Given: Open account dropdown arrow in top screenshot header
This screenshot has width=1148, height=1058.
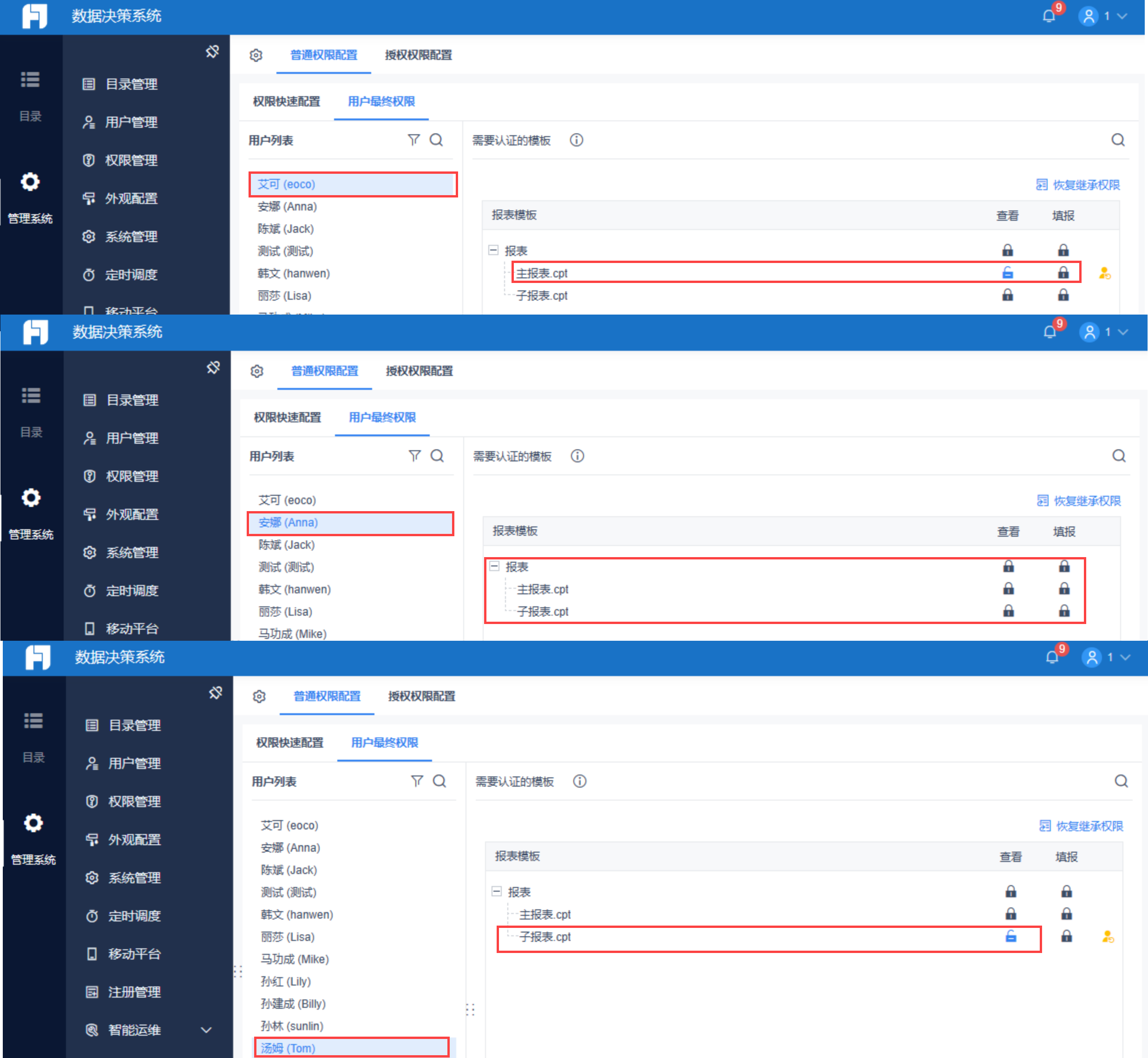Looking at the screenshot, I should pyautogui.click(x=1122, y=16).
